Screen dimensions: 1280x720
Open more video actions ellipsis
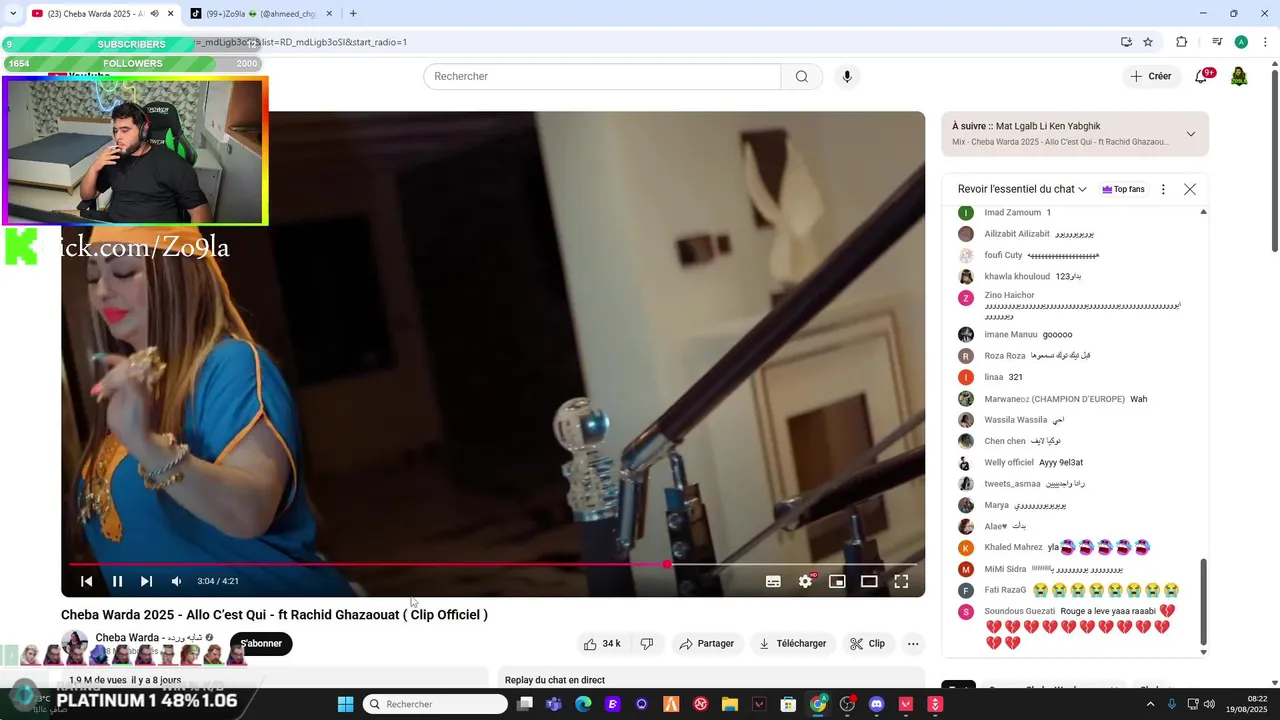(913, 644)
